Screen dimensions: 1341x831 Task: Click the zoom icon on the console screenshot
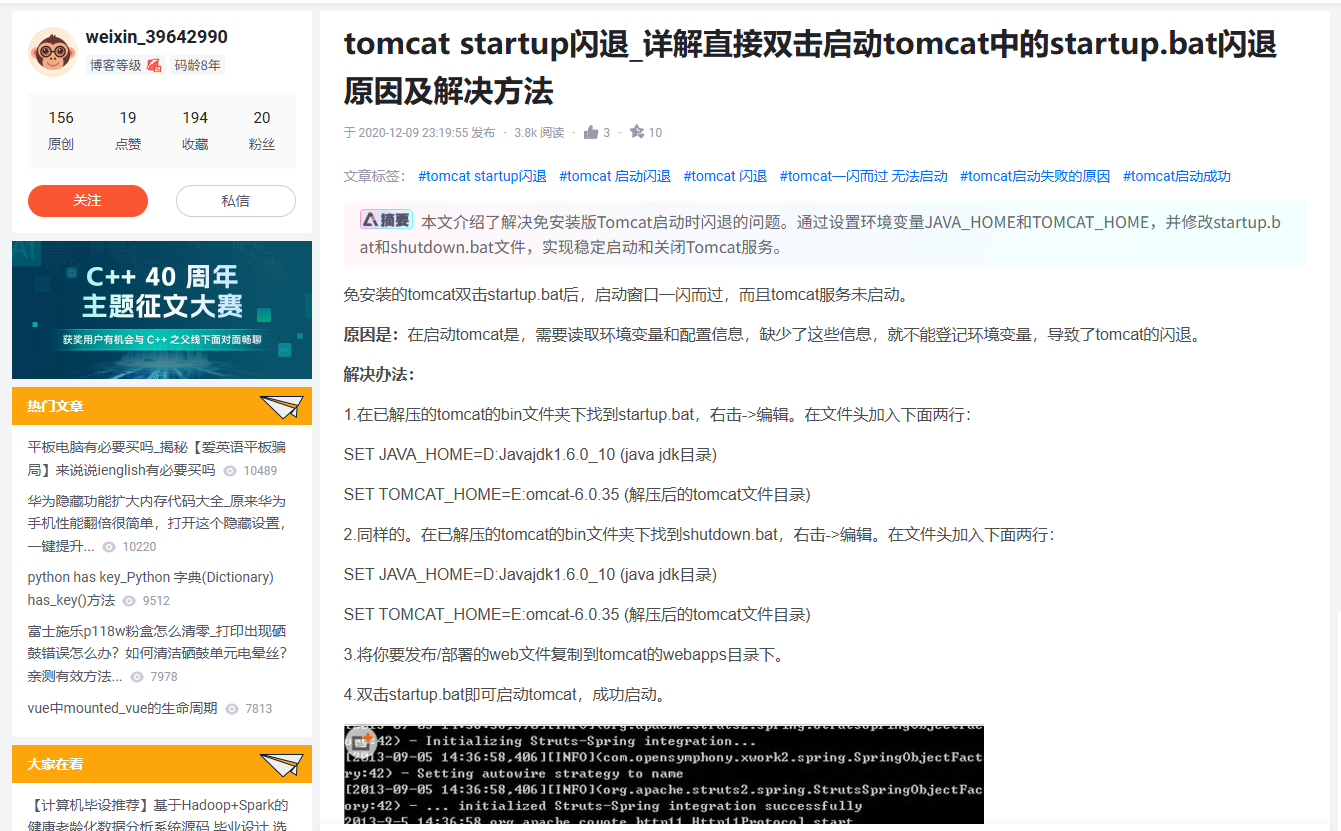pyautogui.click(x=359, y=742)
